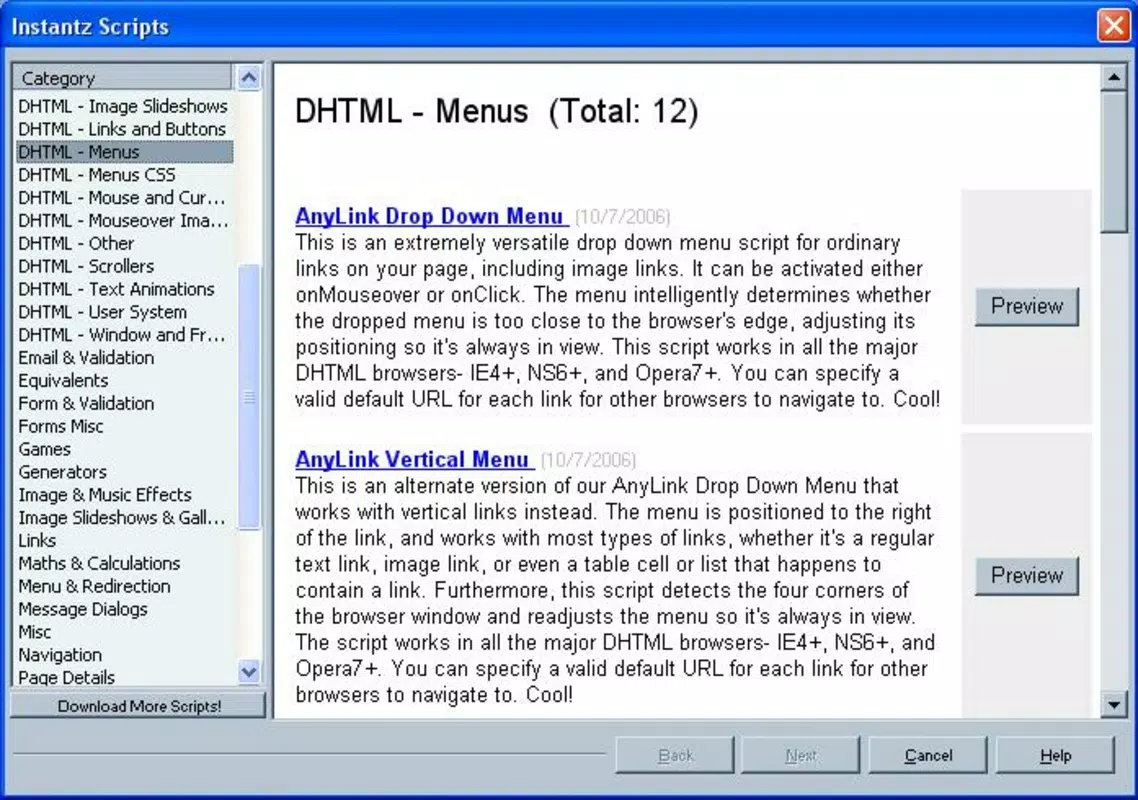Select DHTML - Mouse and Cur... category
1138x800 pixels.
(x=123, y=197)
